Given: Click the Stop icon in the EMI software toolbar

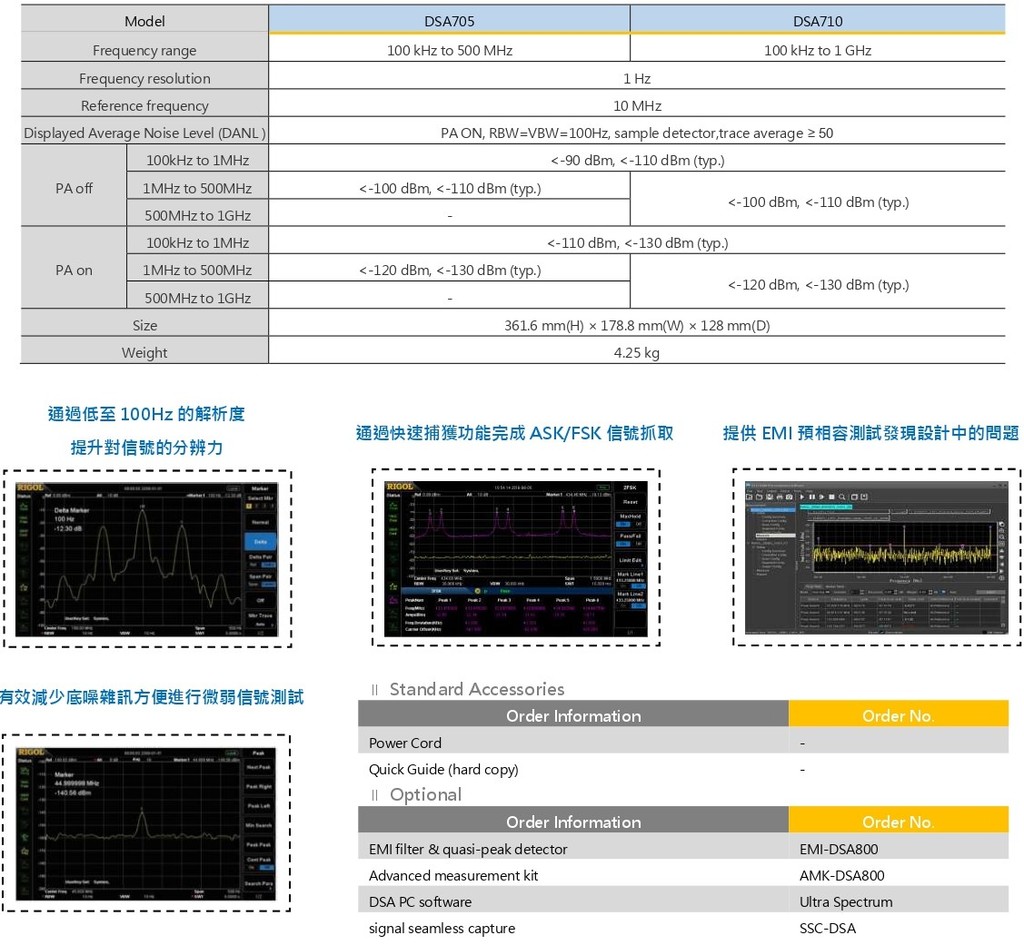Looking at the screenshot, I should pyautogui.click(x=831, y=497).
